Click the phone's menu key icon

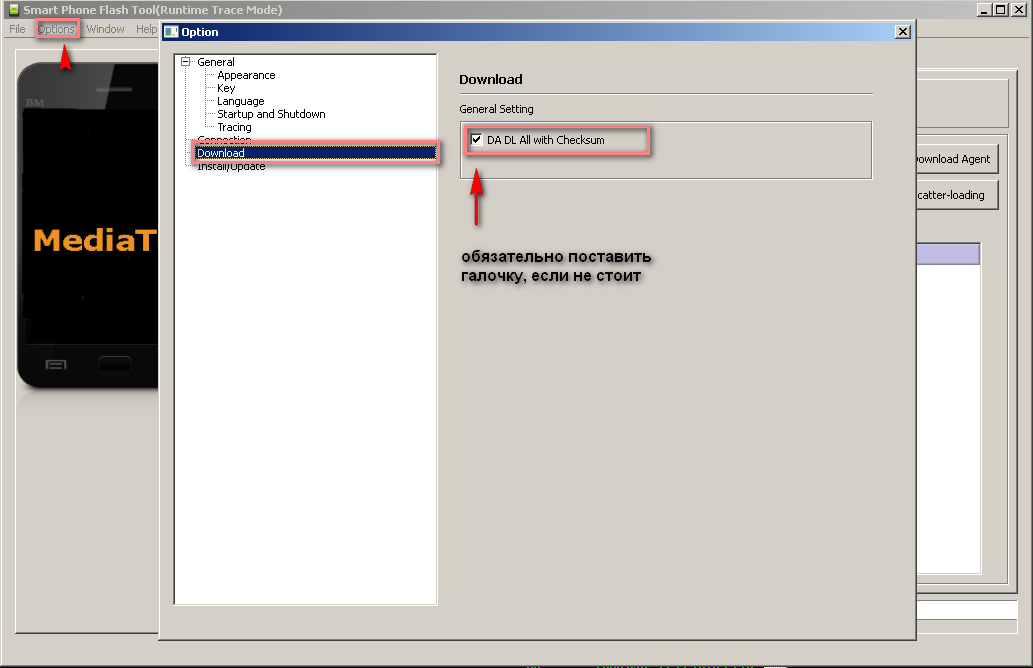(56, 365)
